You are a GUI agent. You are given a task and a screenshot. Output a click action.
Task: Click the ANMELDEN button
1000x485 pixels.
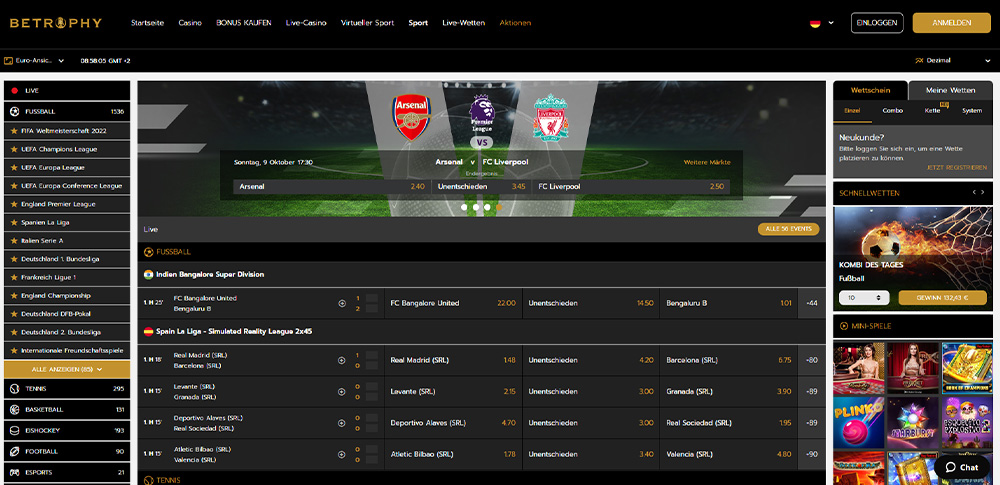(952, 23)
